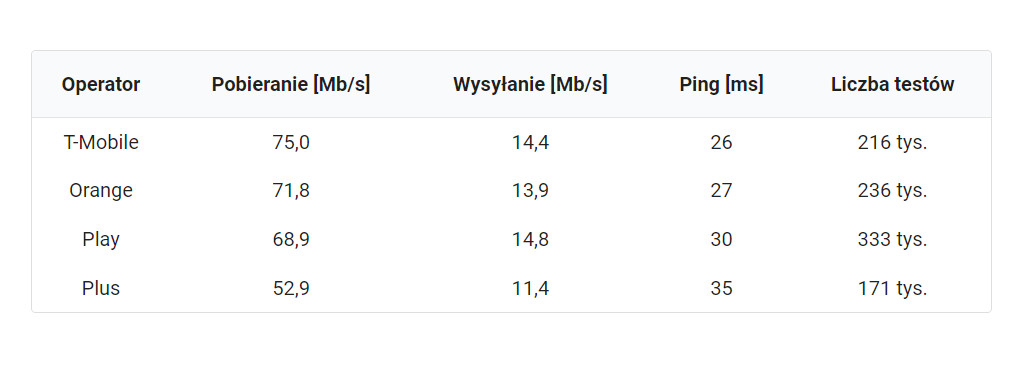Click the Liczba testów column header
The image size is (1024, 371).
[893, 85]
